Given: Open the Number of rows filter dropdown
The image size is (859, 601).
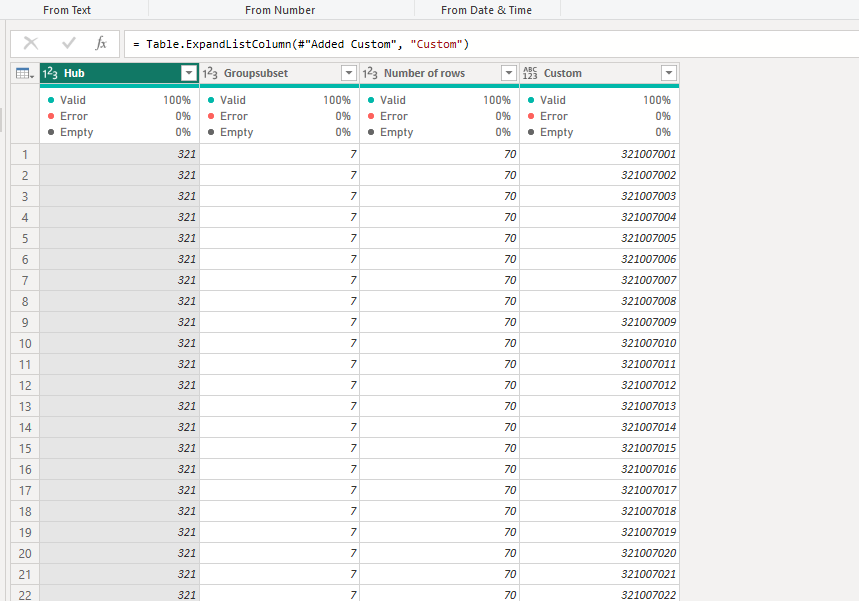Looking at the screenshot, I should click(508, 73).
